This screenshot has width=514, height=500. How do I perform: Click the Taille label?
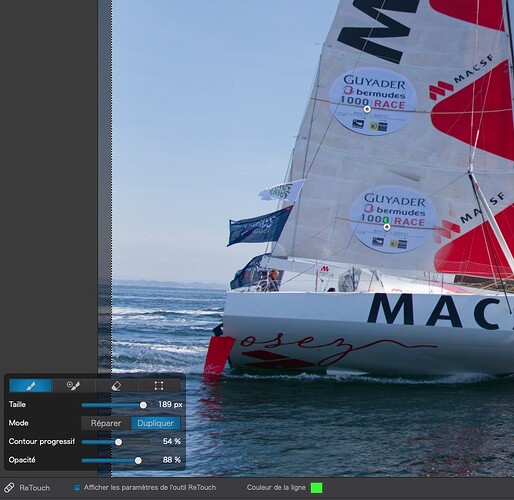click(x=17, y=404)
